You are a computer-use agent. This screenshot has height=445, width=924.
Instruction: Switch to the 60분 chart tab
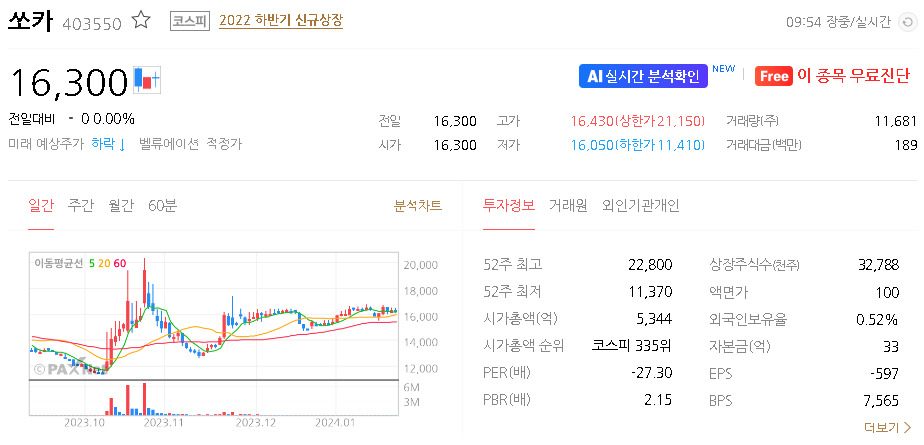[163, 206]
